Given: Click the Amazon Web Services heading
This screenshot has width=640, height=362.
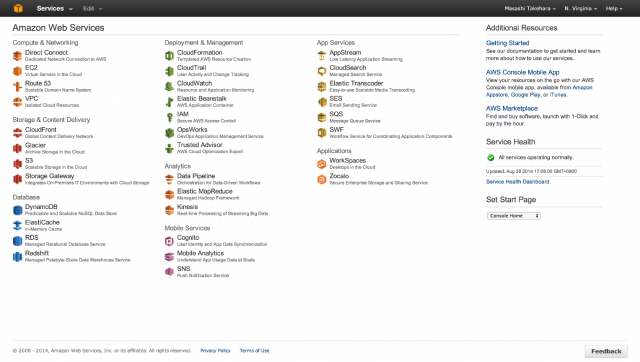Looking at the screenshot, I should tap(58, 28).
